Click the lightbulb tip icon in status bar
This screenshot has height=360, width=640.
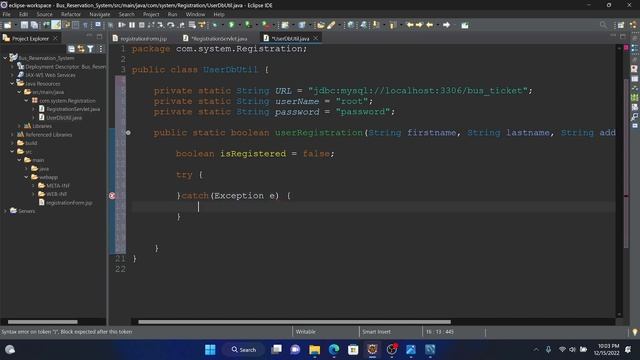coord(635,332)
